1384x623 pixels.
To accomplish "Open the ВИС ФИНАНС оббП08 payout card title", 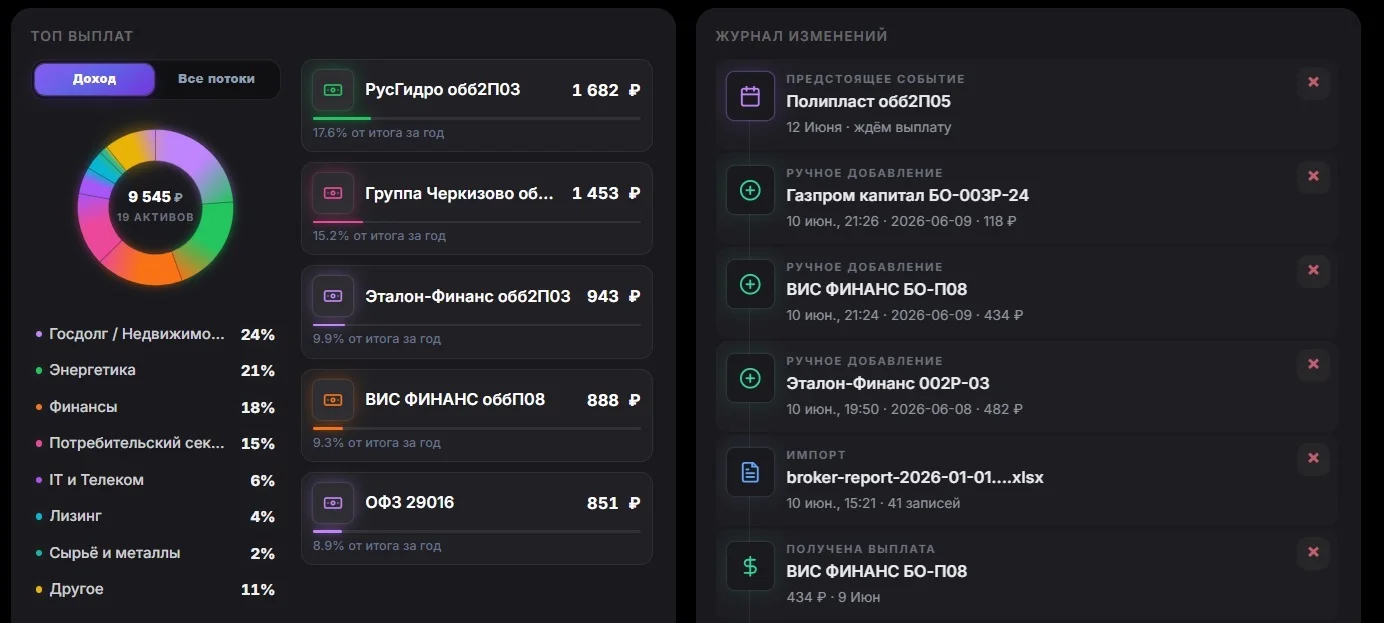I will point(455,399).
